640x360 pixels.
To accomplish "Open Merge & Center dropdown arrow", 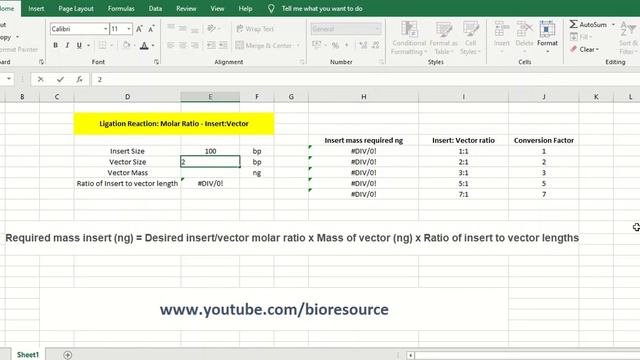I will (298, 45).
